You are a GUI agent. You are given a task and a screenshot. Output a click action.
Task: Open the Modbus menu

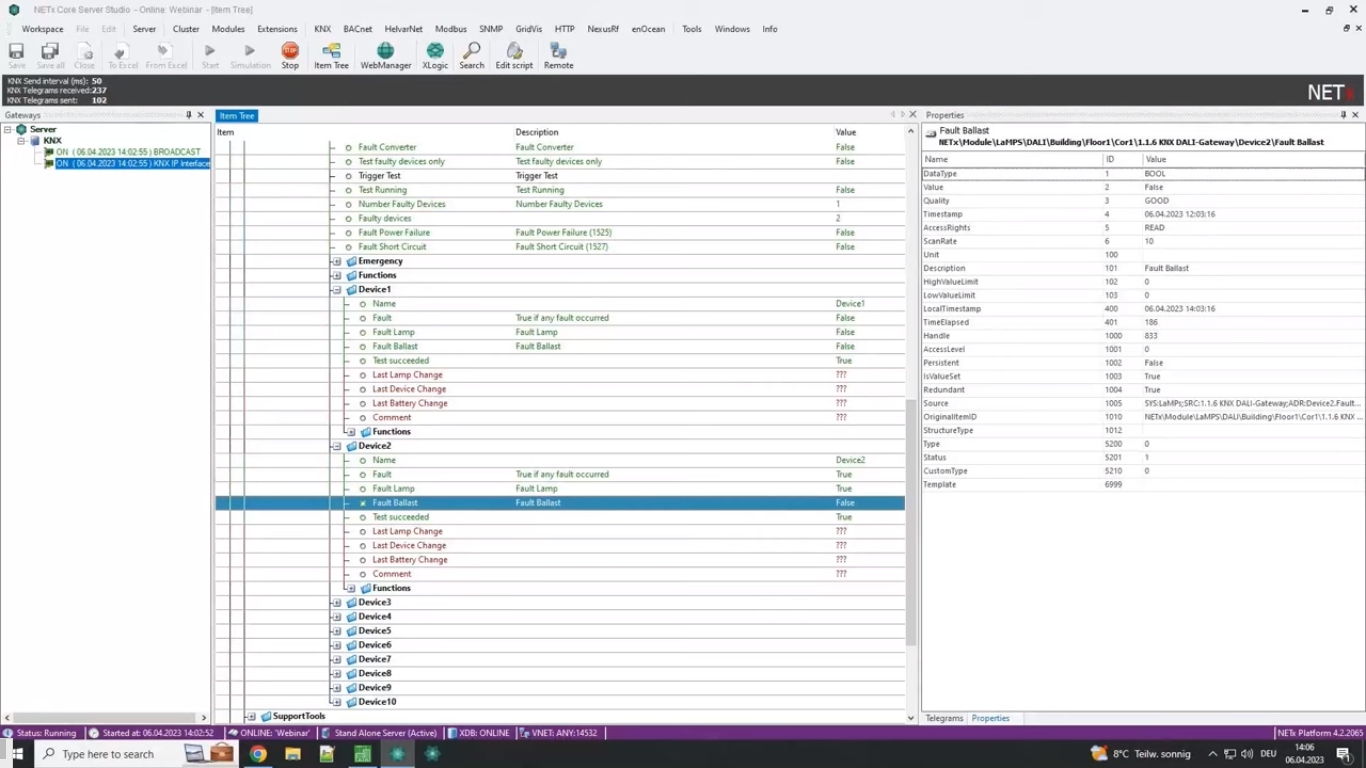451,29
